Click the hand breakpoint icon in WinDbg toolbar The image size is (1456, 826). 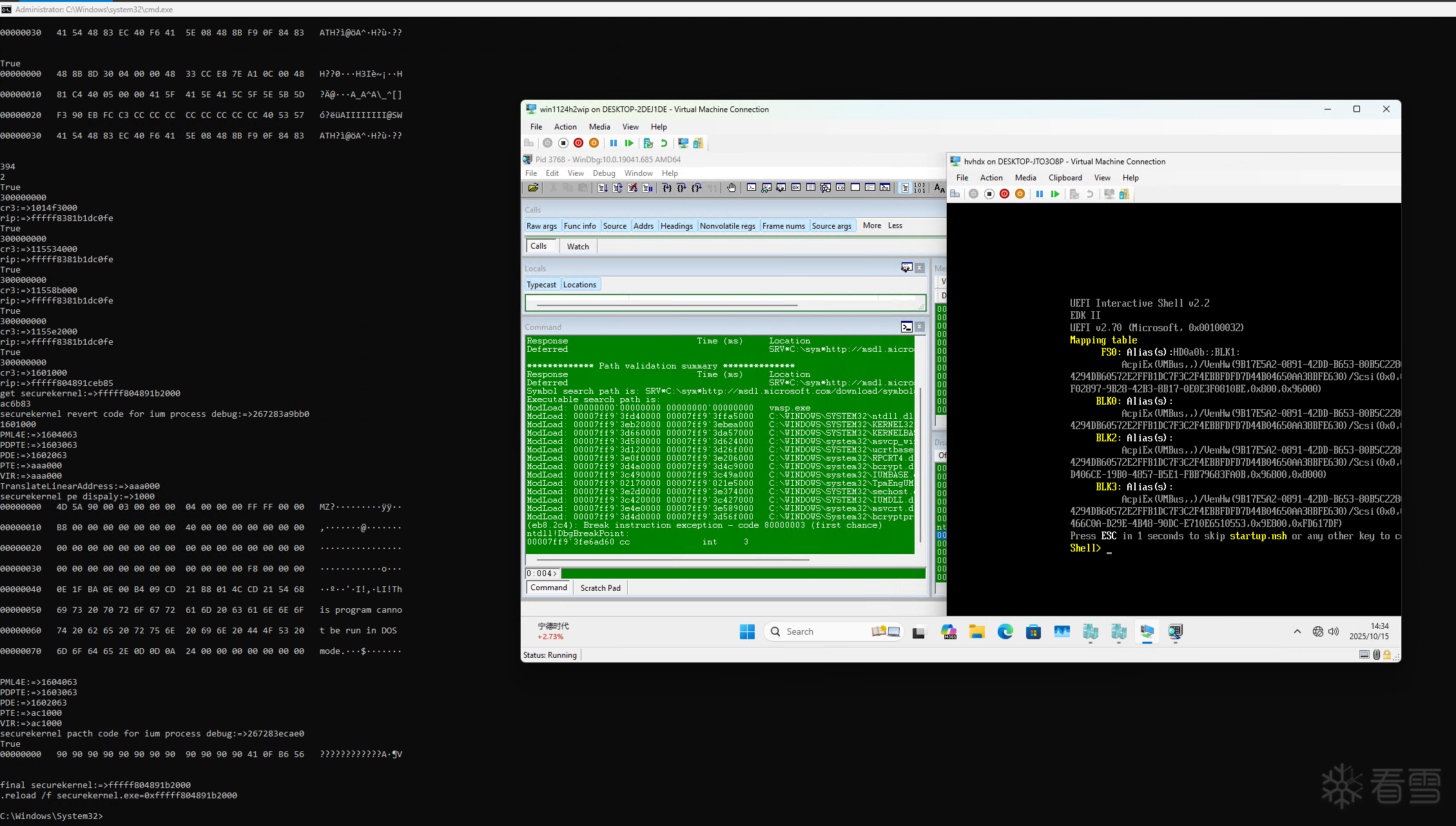click(x=731, y=187)
